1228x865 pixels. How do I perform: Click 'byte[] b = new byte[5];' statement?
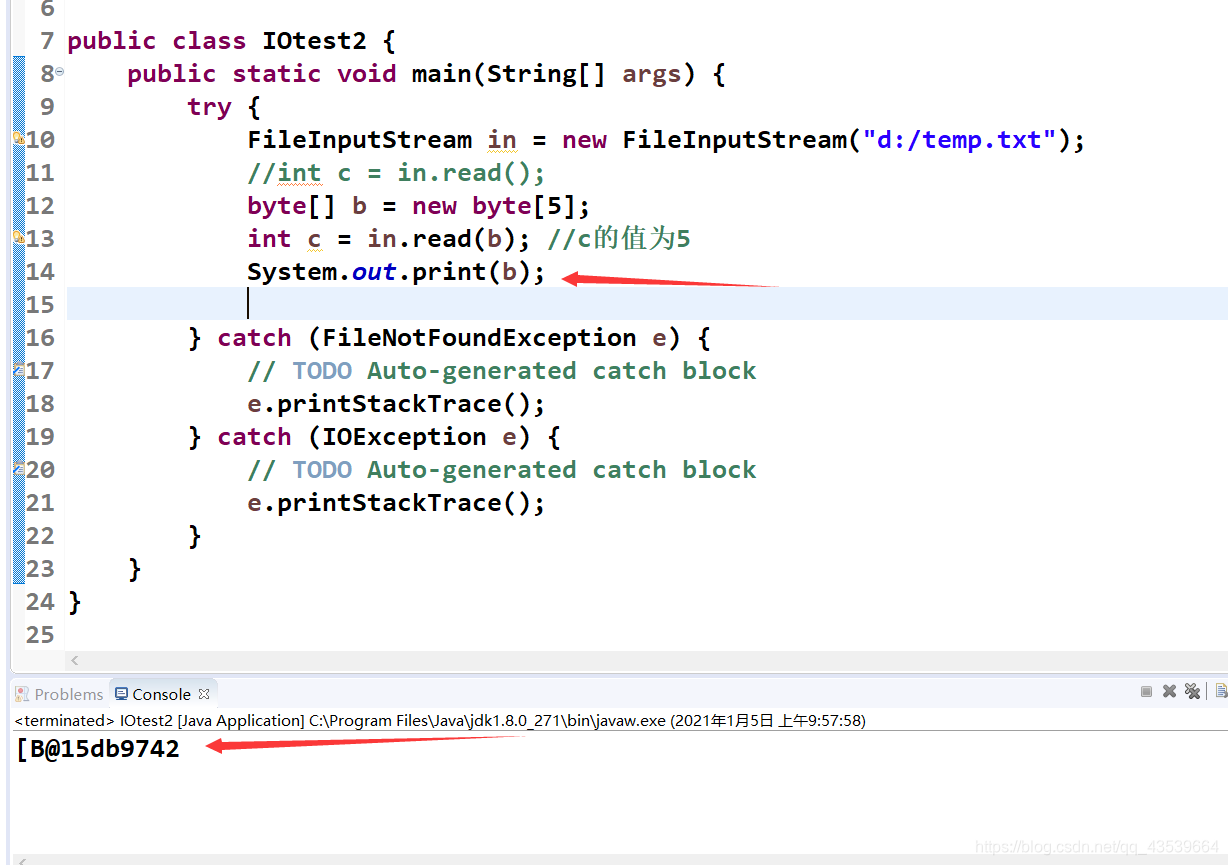tap(419, 206)
